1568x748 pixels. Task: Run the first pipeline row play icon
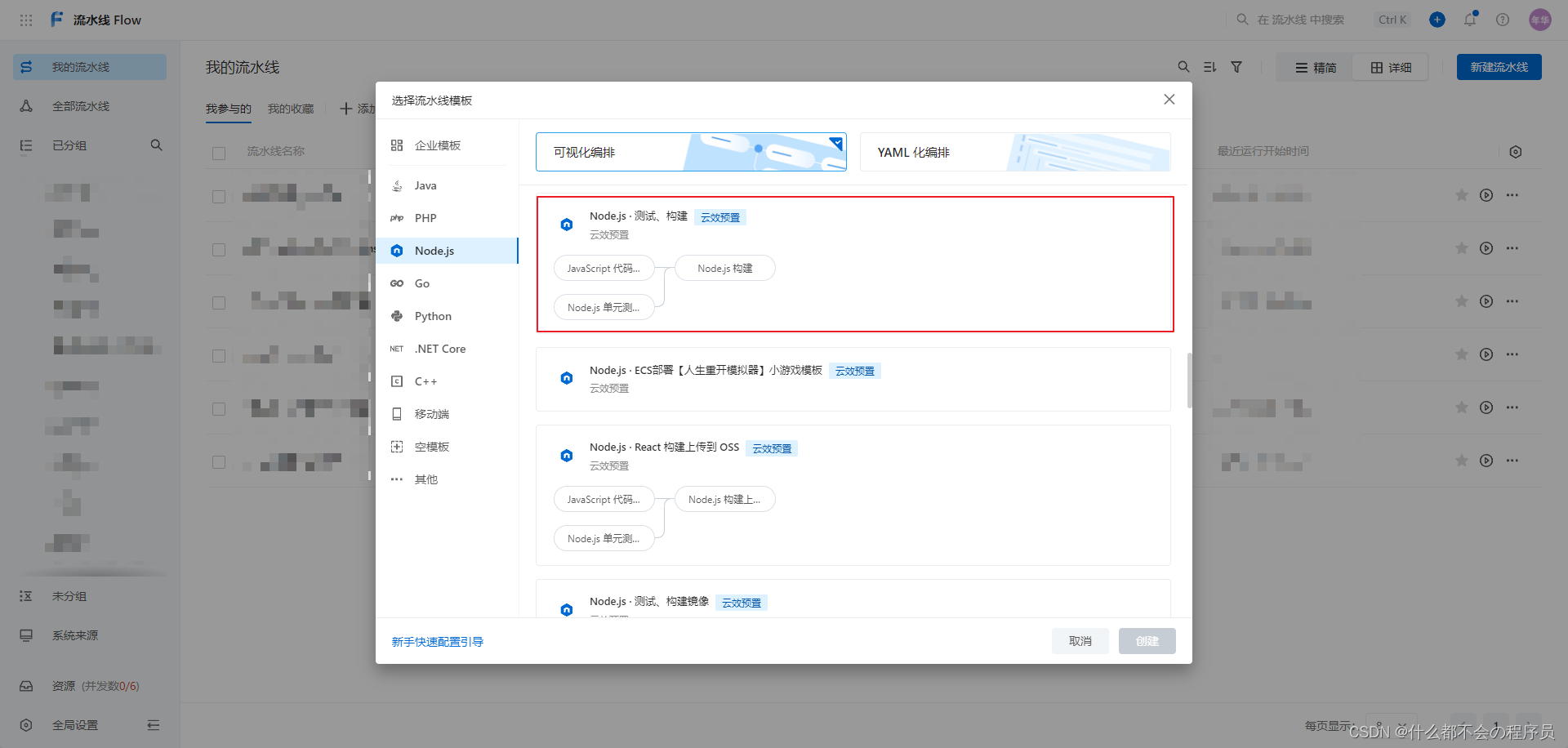[1486, 195]
